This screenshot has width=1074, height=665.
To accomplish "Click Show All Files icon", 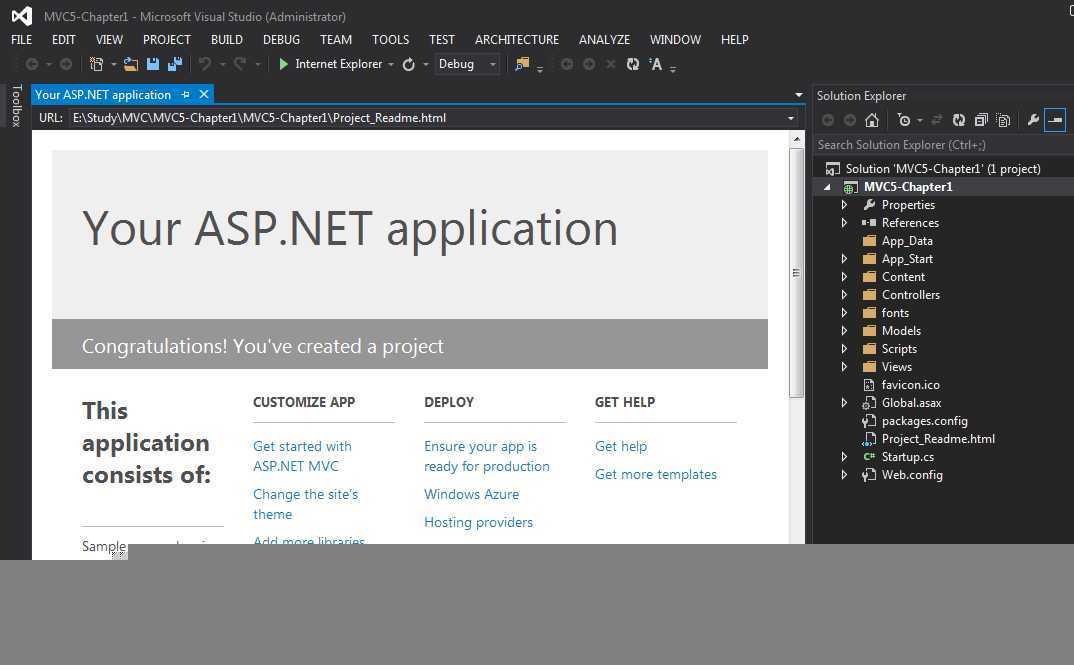I will click(x=1003, y=121).
